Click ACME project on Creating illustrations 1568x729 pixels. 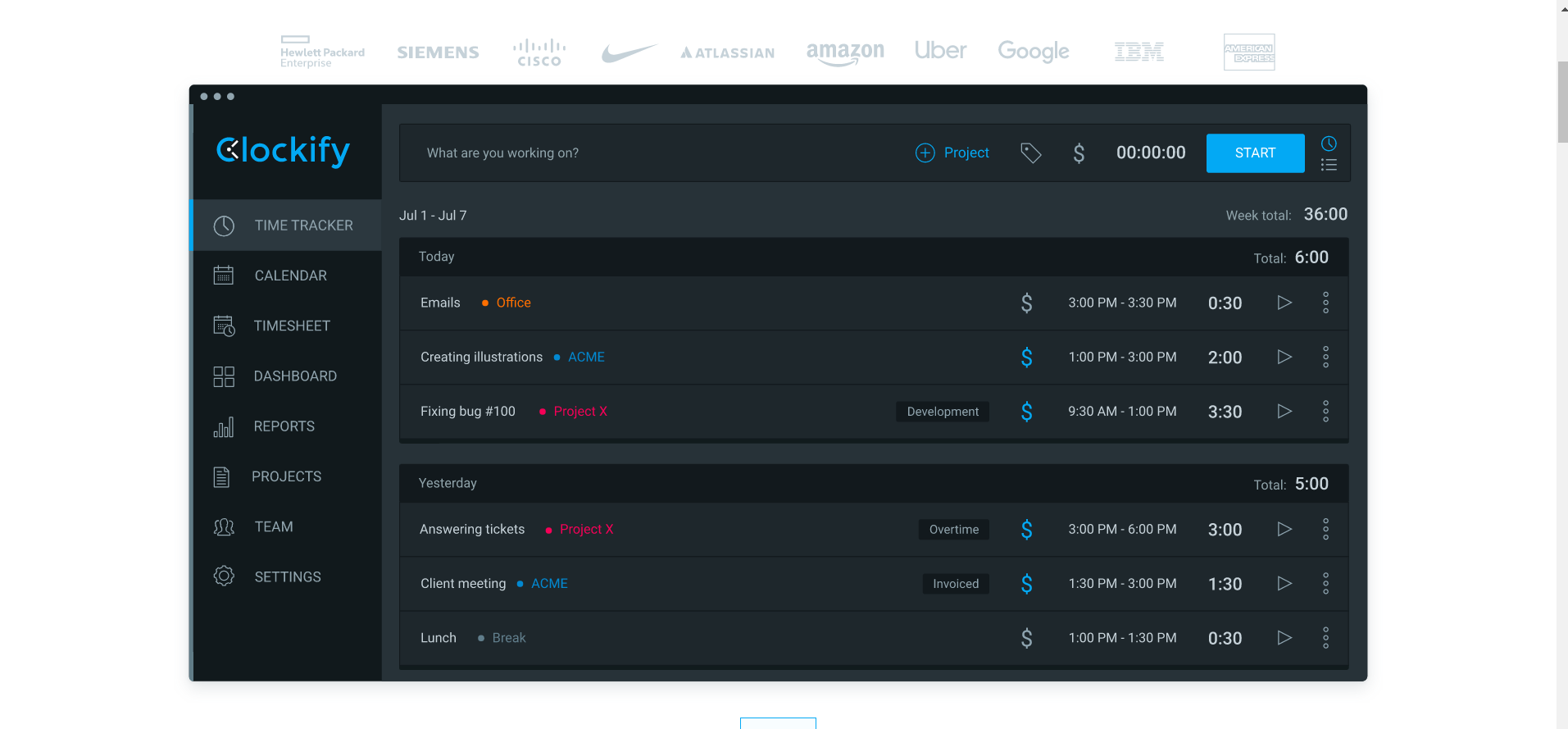(x=586, y=357)
